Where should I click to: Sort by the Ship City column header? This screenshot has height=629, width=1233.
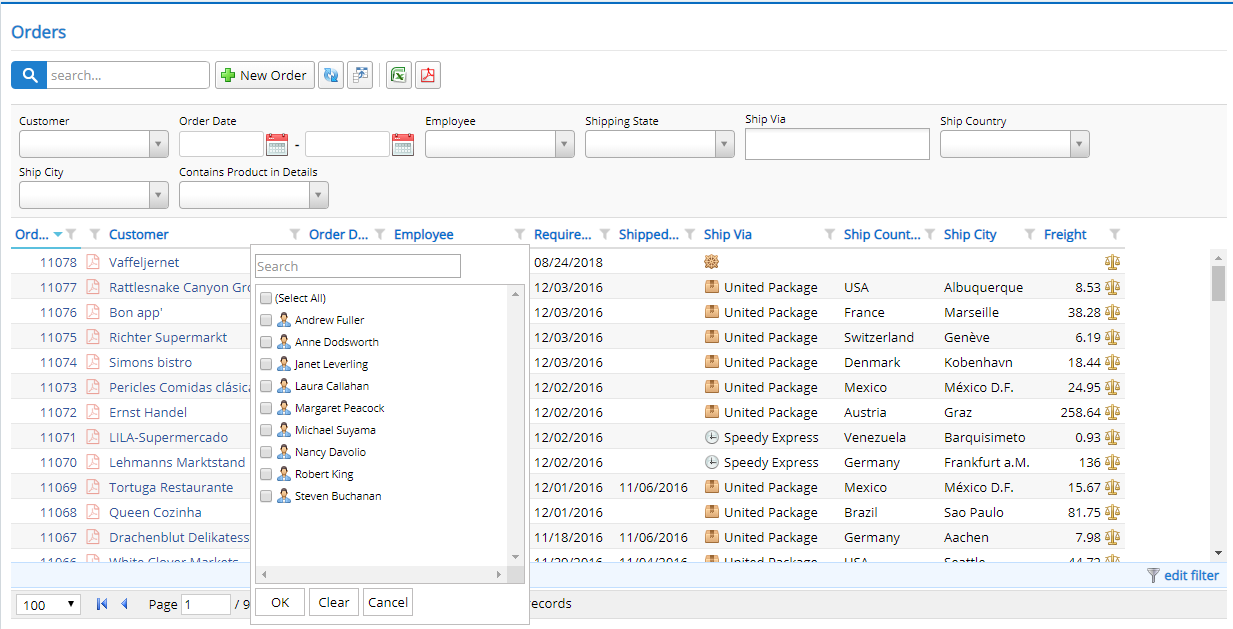pos(970,234)
